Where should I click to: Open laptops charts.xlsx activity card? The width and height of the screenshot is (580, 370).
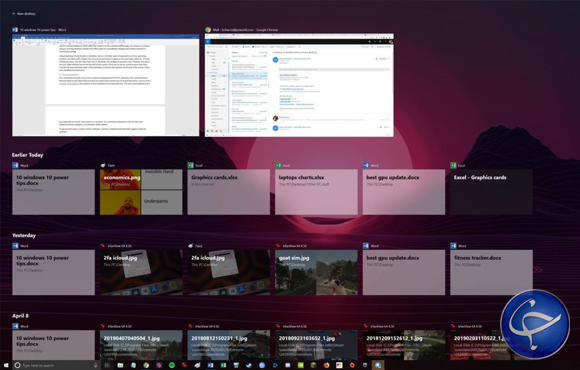(x=316, y=192)
